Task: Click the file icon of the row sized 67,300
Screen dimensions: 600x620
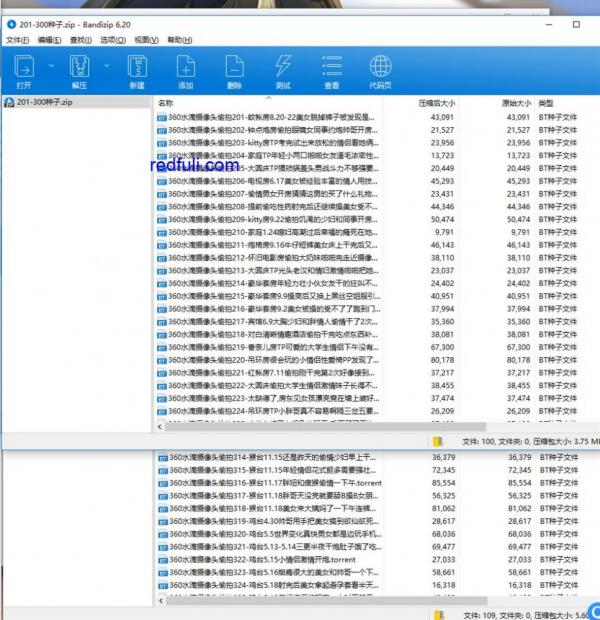Action: click(x=161, y=348)
